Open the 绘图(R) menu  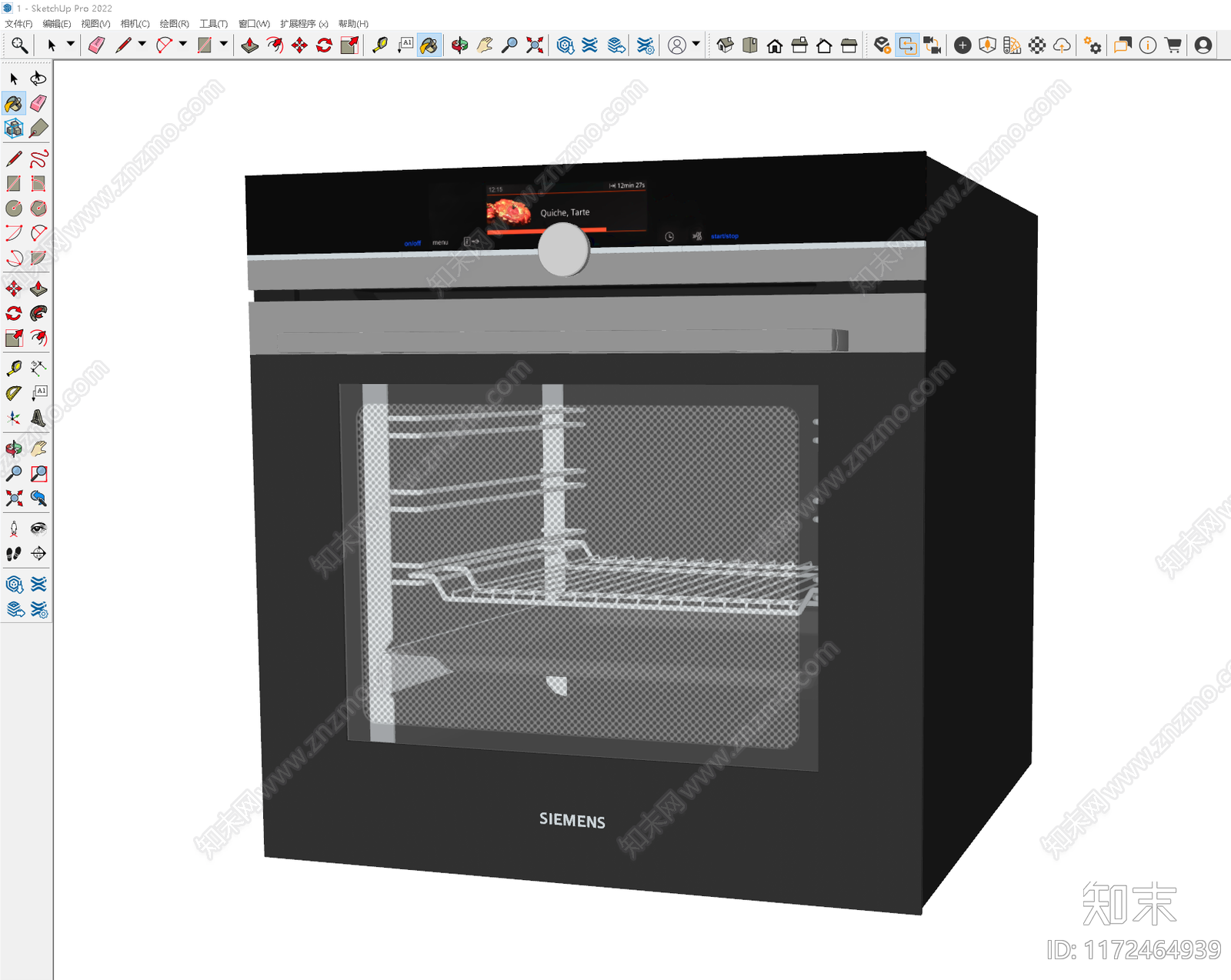click(174, 24)
